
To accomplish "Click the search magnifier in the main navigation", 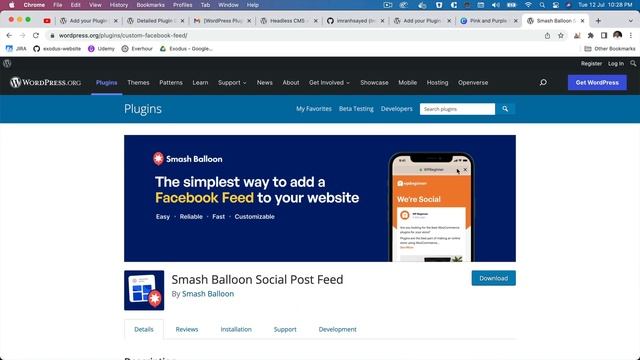I will (x=543, y=82).
